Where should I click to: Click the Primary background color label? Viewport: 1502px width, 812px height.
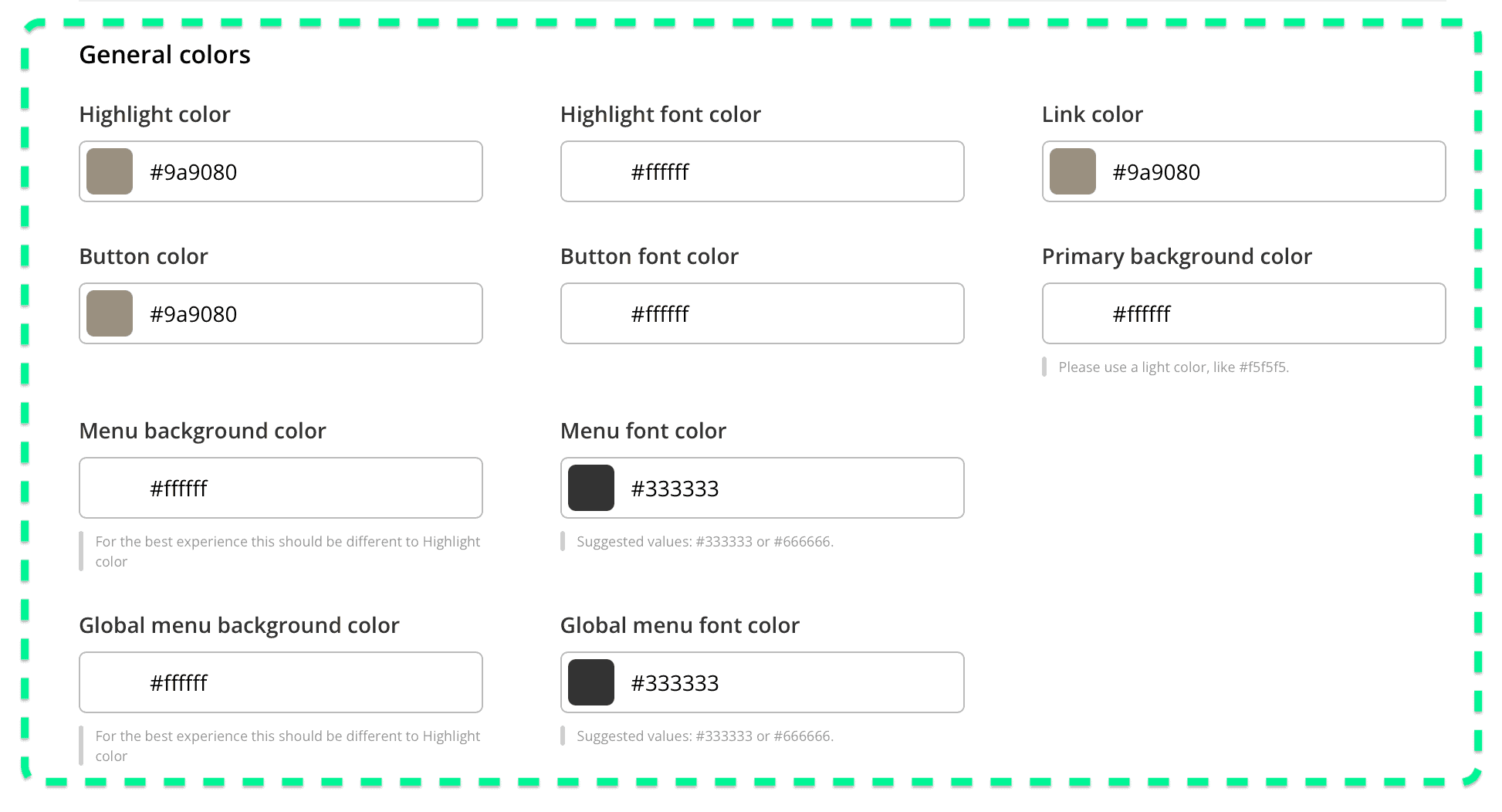[x=1176, y=255]
